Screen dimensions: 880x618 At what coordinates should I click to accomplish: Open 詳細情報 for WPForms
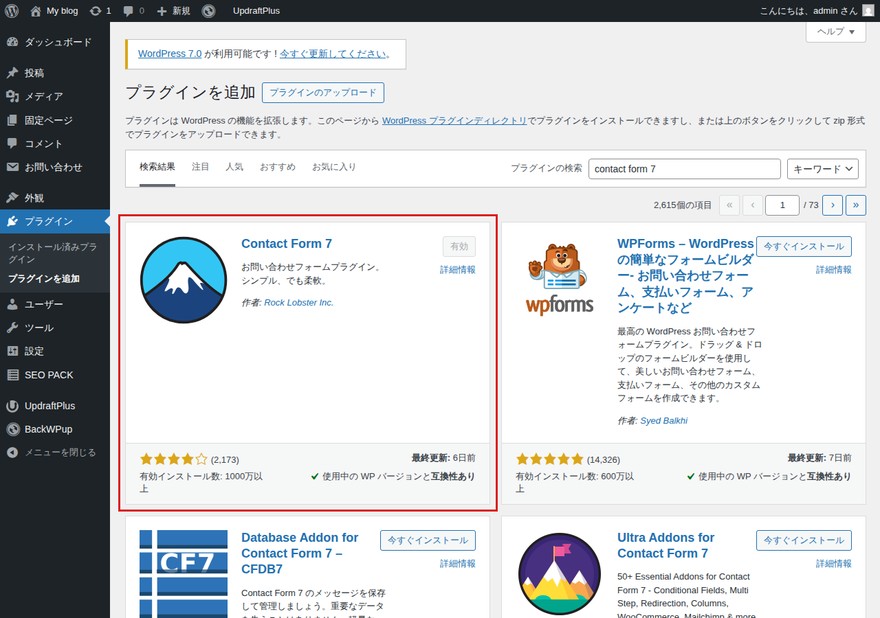833,270
